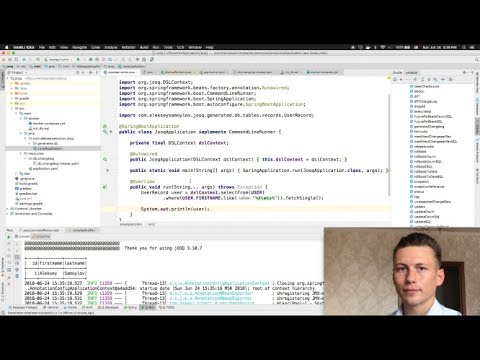The width and height of the screenshot is (480, 360).
Task: Select JooqApplication class in project tree
Action: click(47, 148)
